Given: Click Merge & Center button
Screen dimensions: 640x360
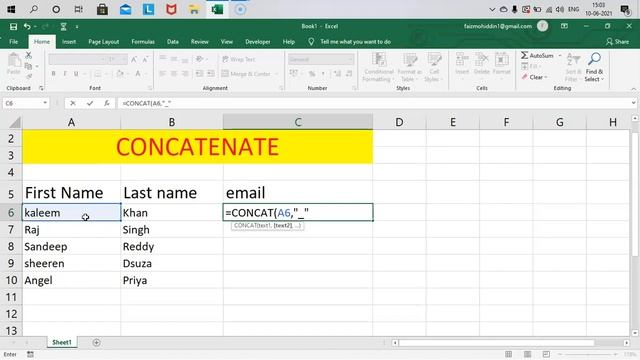Looking at the screenshot, I should coord(246,74).
